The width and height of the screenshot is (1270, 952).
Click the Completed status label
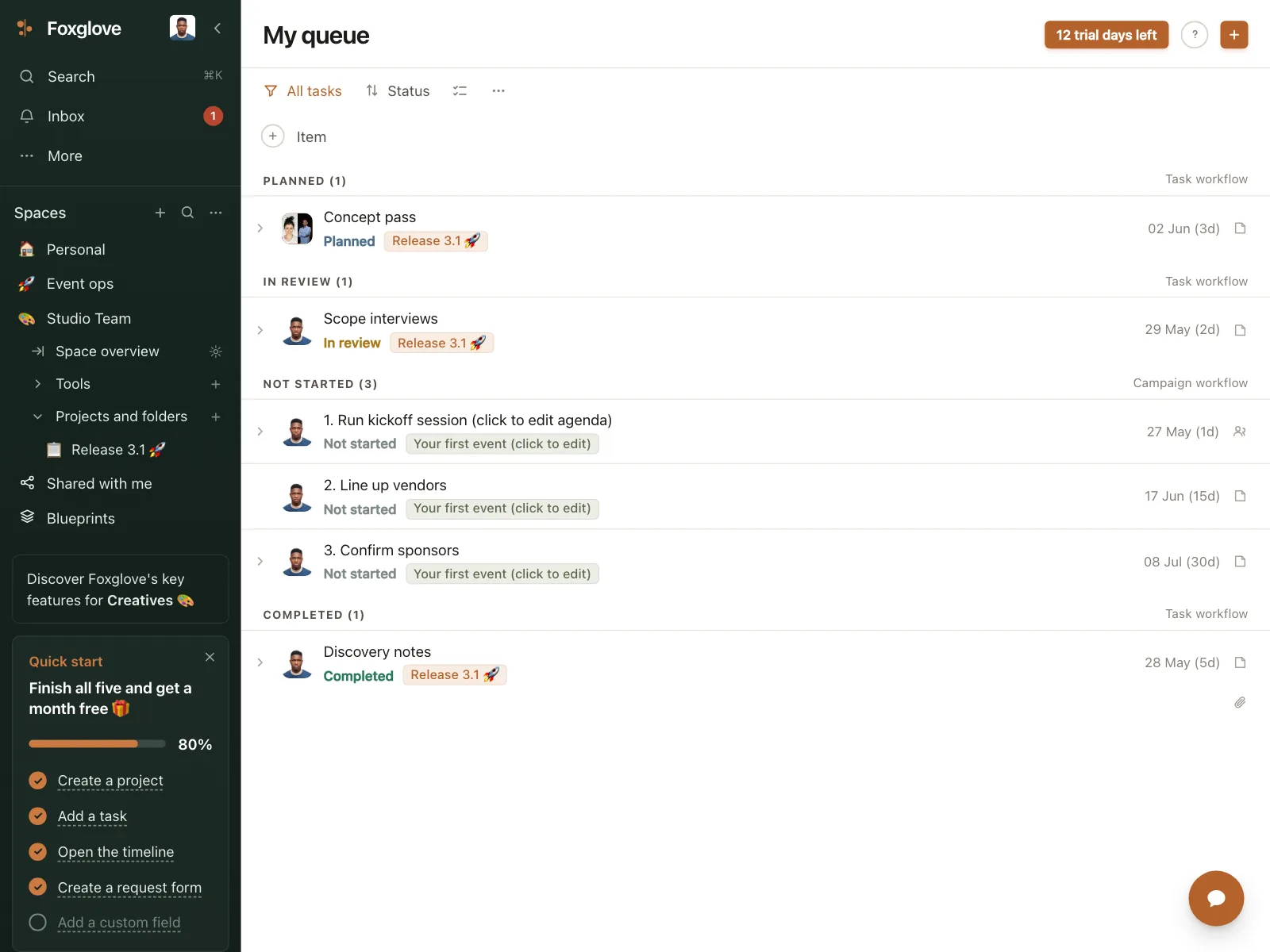pos(359,676)
